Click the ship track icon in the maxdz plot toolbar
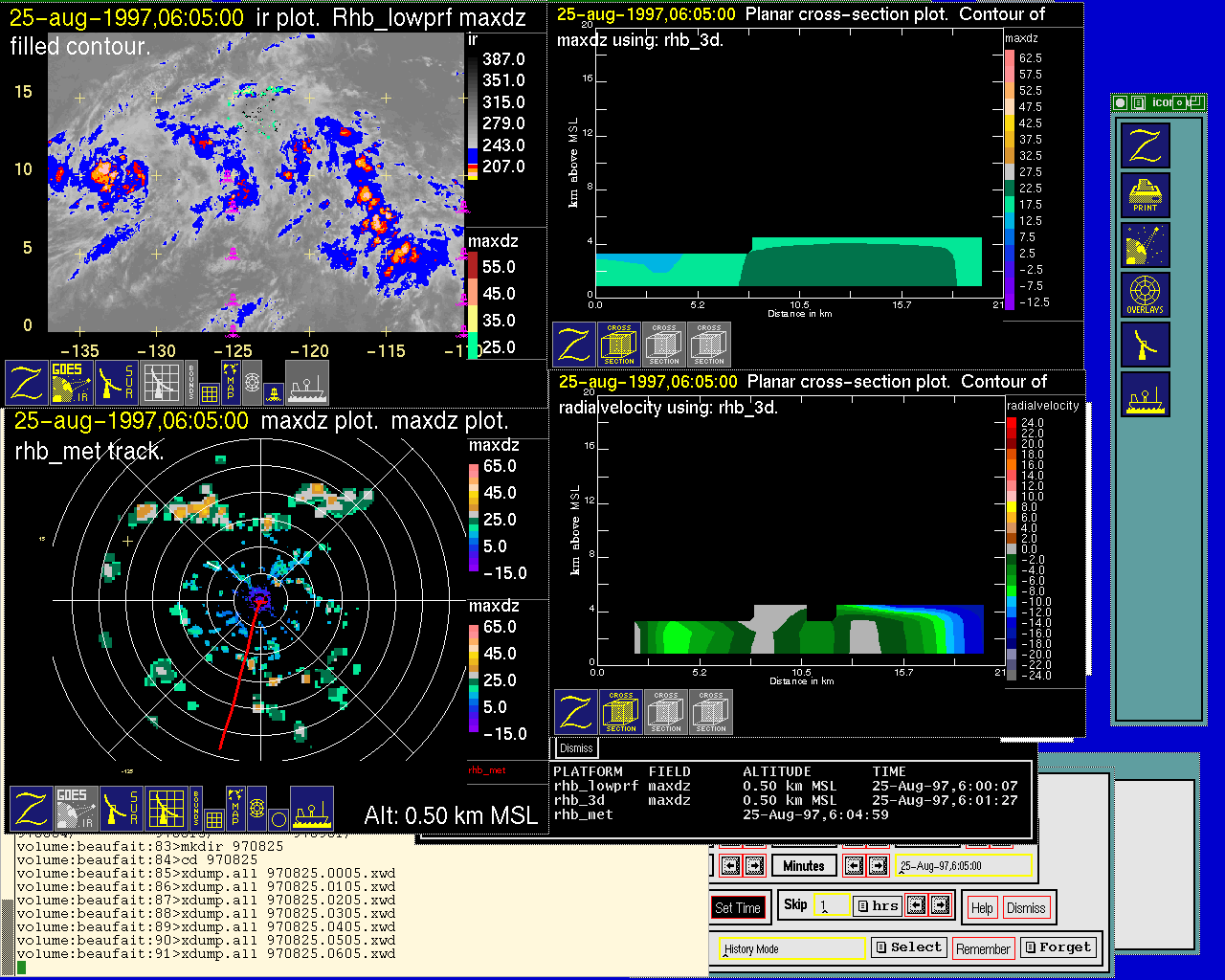 coord(311,809)
